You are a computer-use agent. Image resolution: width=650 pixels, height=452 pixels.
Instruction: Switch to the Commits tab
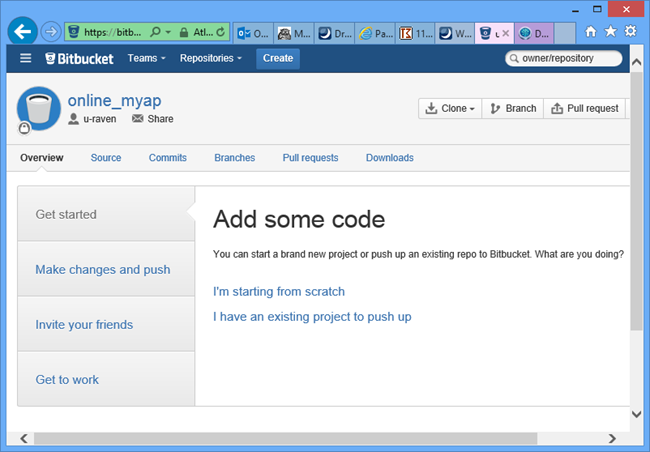(168, 158)
